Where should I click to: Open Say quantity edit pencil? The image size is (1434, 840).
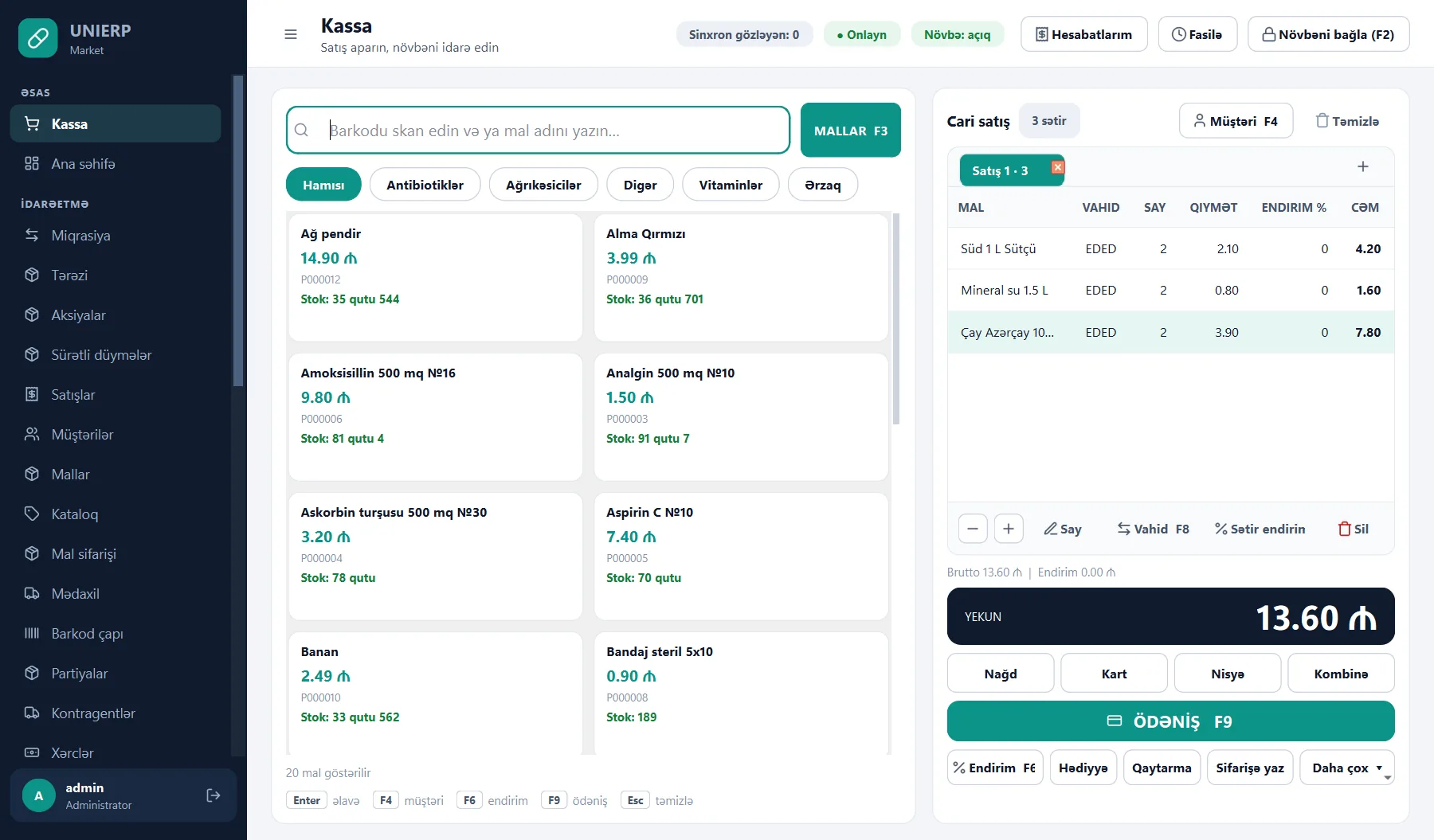1063,529
